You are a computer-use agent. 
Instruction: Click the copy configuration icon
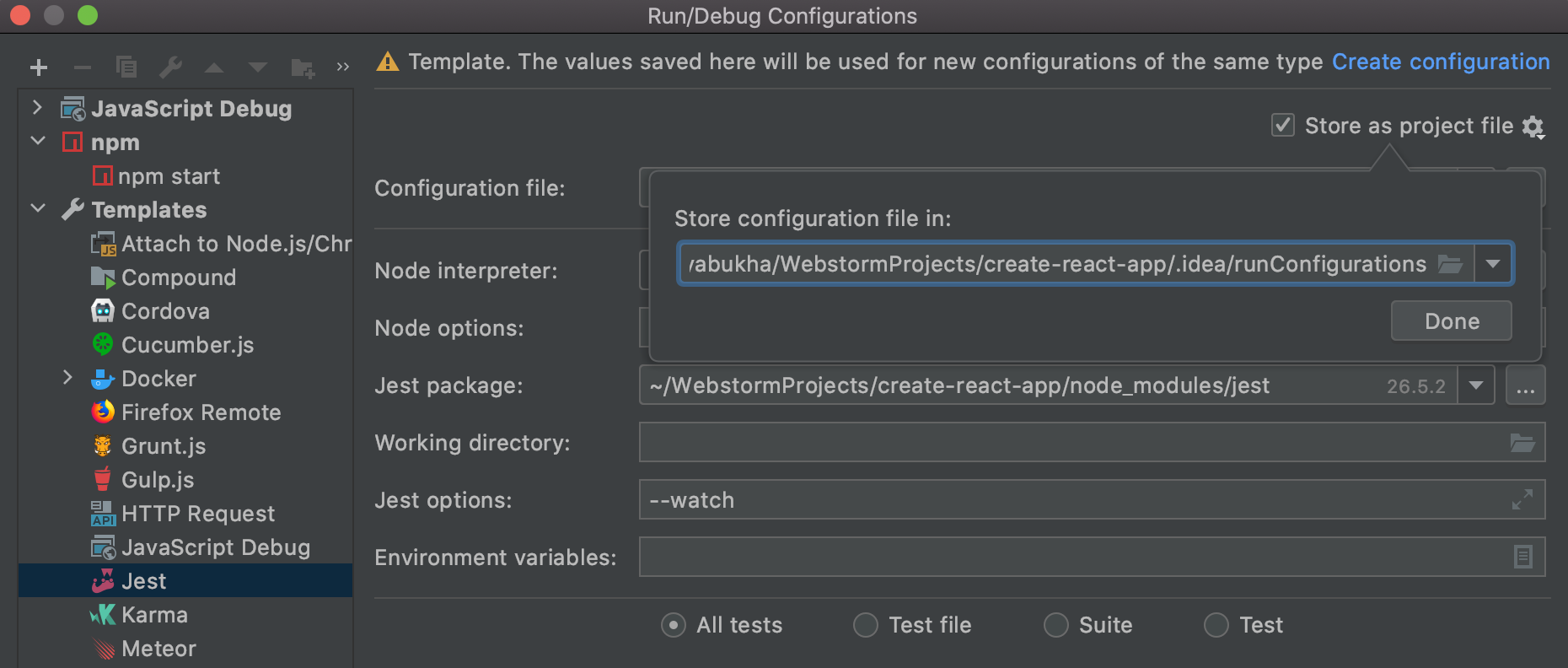(126, 67)
